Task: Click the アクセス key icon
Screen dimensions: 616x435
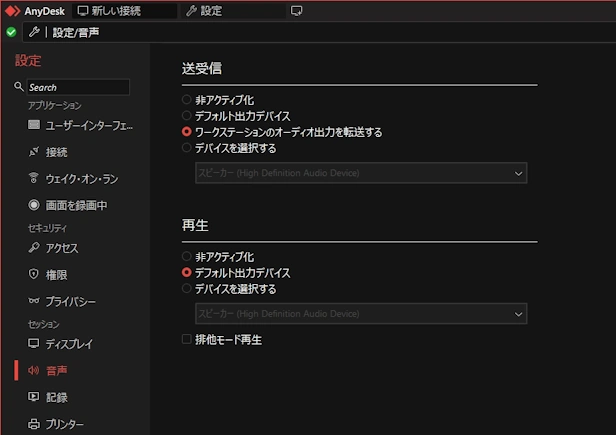Action: pos(34,248)
